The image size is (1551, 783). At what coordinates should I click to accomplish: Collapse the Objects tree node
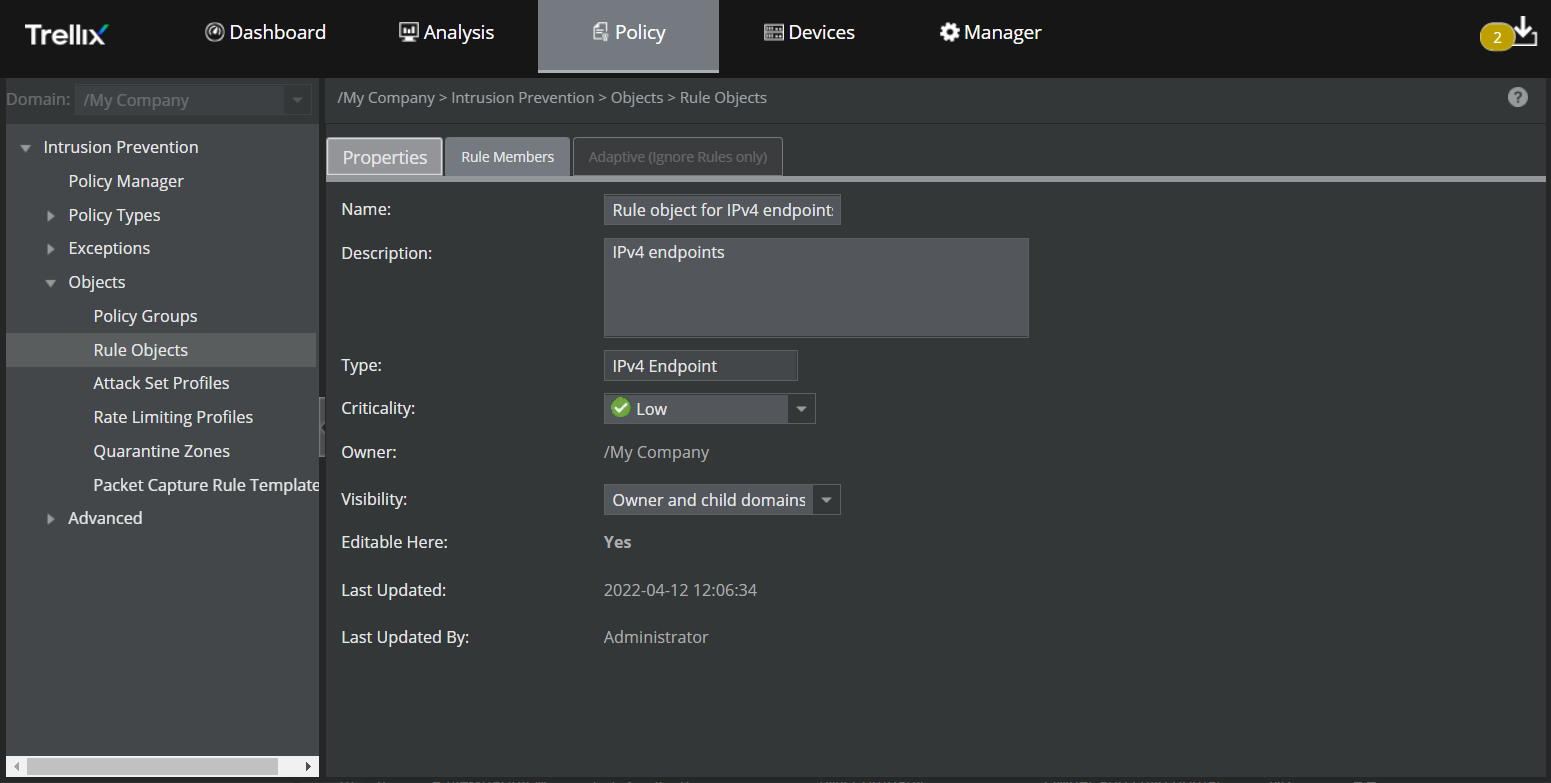(51, 283)
